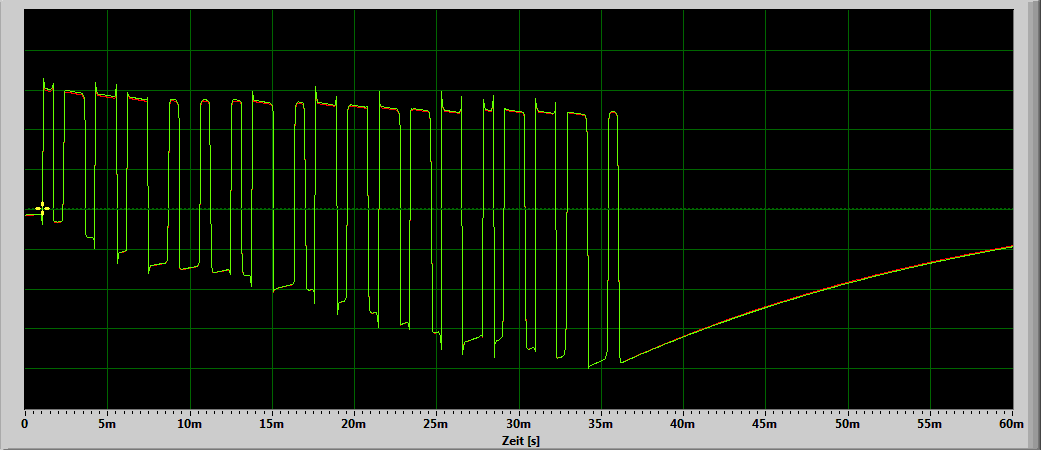Click the 20m time axis label
Screen dimensions: 1041x450
coord(354,423)
